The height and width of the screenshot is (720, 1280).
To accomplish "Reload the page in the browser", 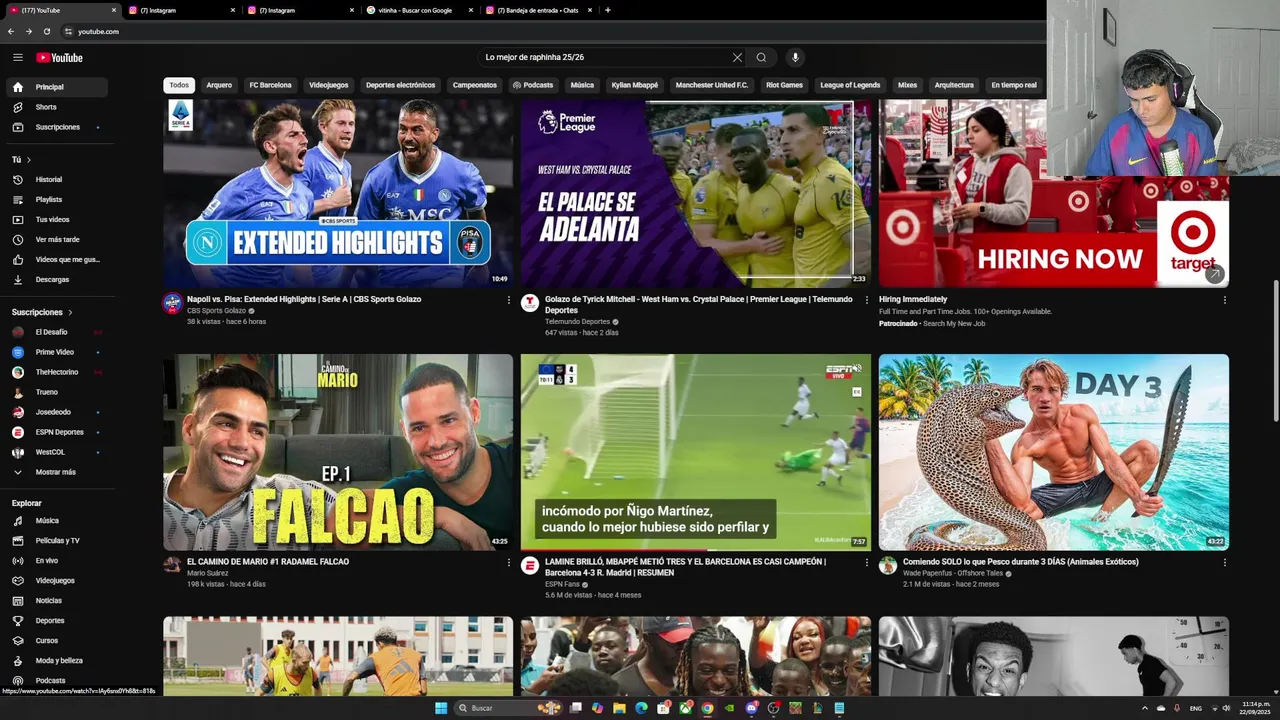I will (46, 31).
